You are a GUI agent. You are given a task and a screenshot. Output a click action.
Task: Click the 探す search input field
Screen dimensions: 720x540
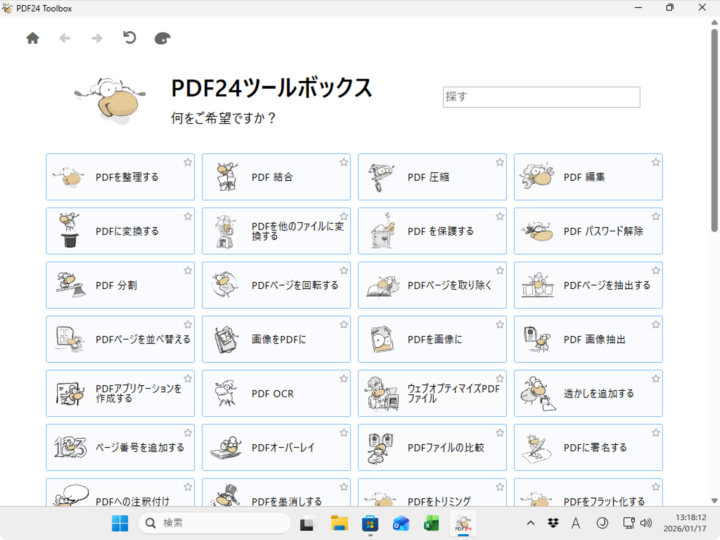click(x=541, y=97)
